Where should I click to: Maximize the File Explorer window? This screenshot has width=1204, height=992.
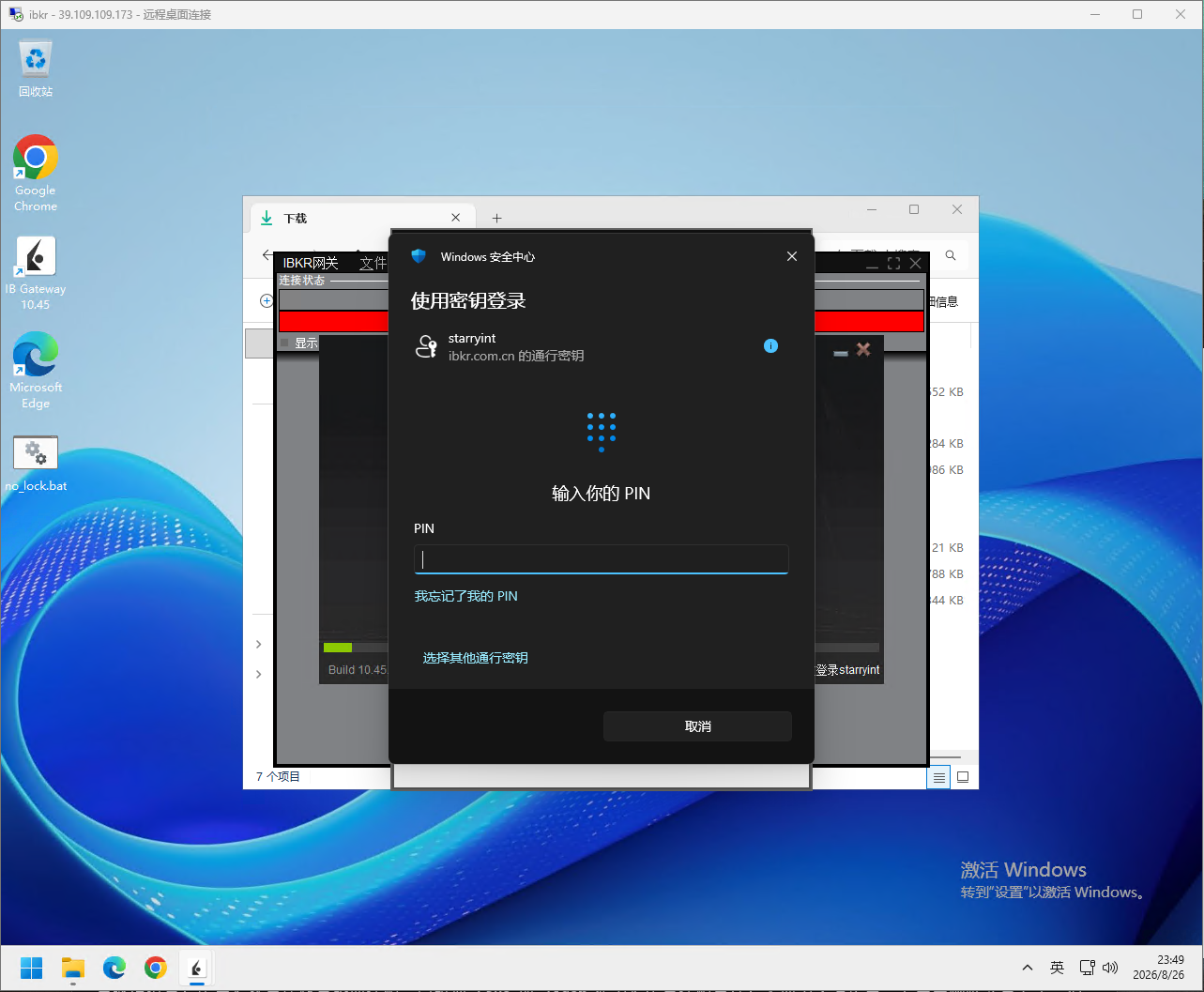(914, 209)
